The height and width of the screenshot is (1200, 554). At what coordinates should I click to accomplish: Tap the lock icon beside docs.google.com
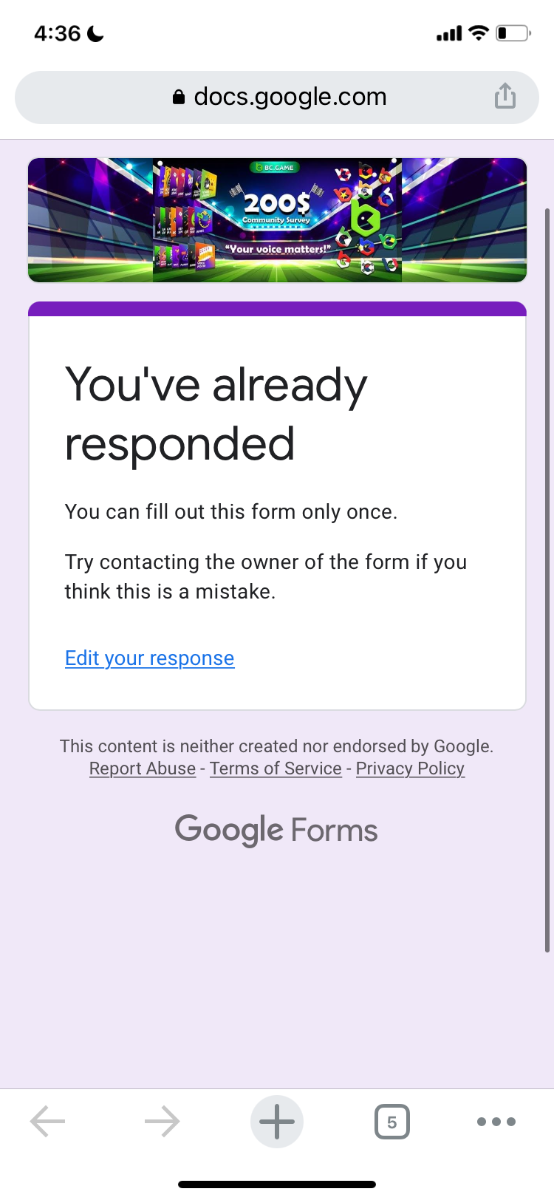[x=179, y=97]
